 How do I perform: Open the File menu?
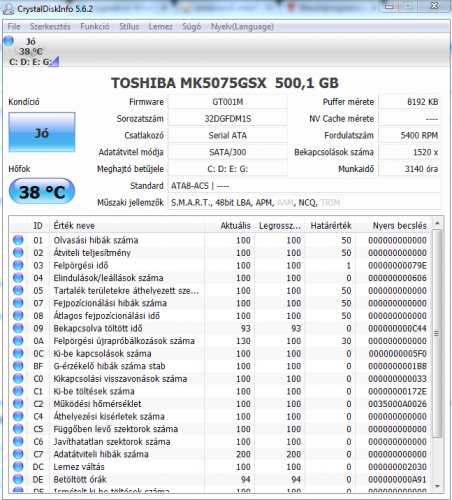14,27
